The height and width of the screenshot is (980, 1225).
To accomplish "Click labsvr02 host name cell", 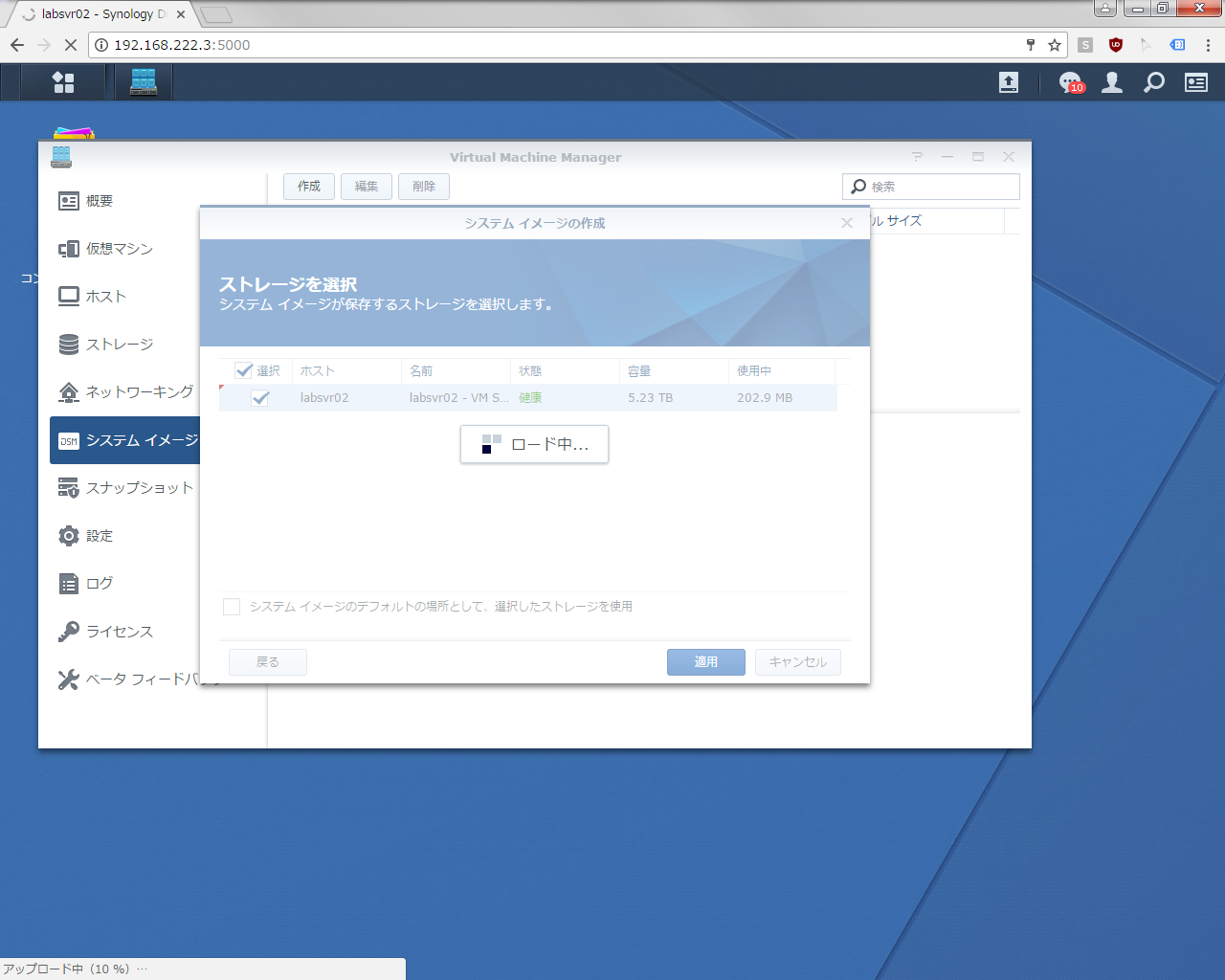I will [324, 398].
